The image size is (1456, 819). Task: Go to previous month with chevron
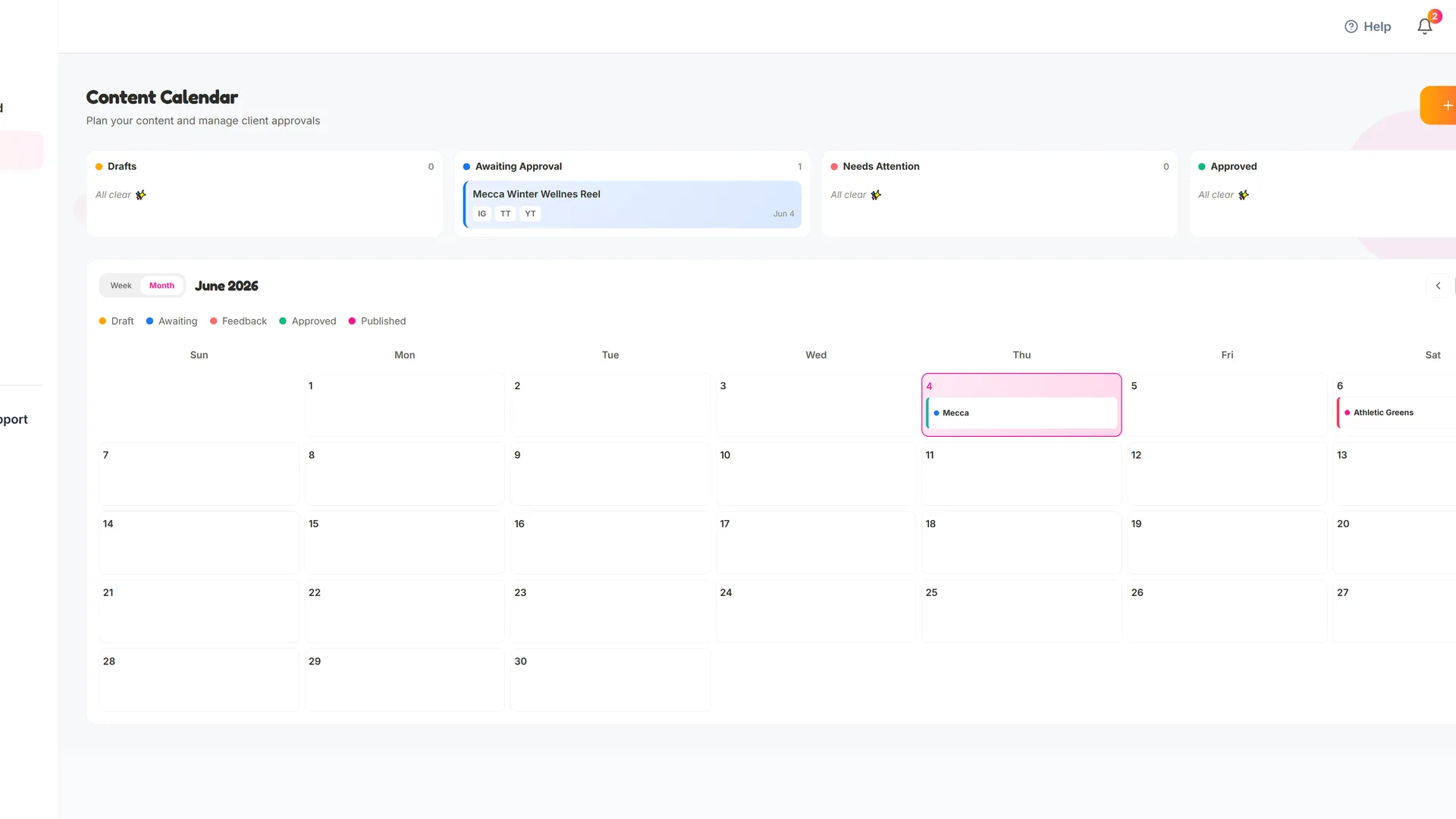[1438, 286]
